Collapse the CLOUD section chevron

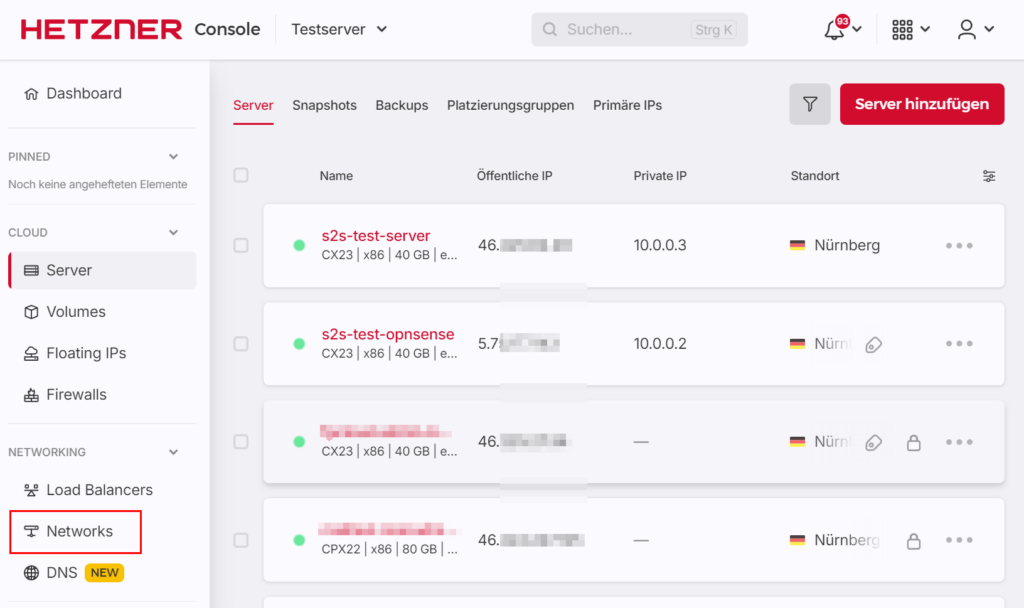click(173, 232)
